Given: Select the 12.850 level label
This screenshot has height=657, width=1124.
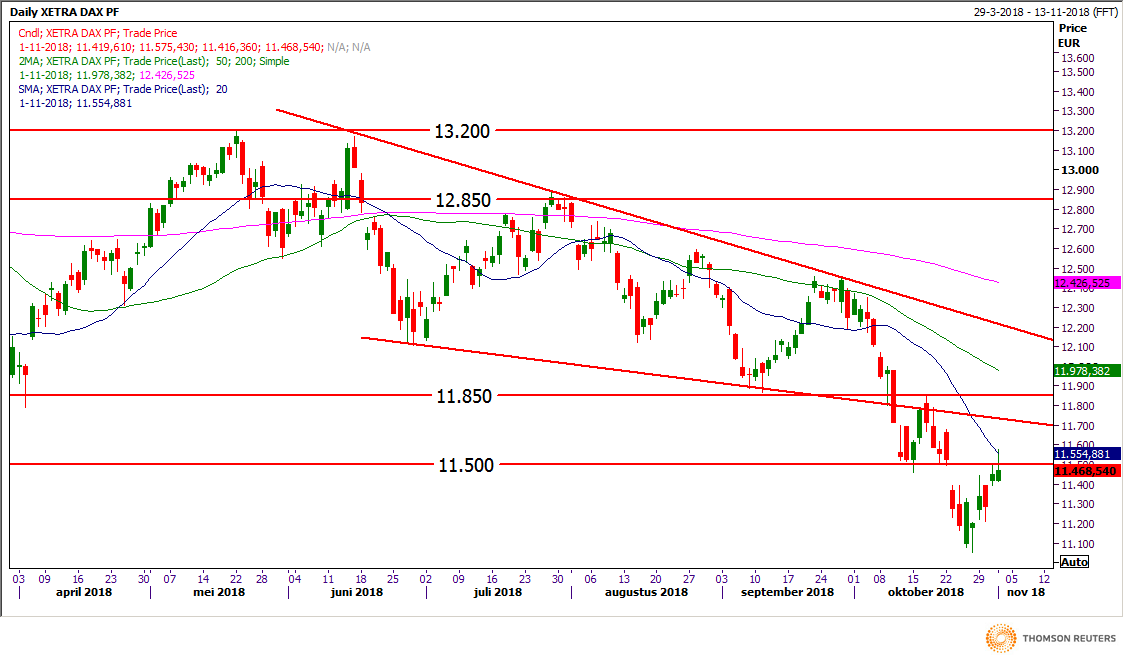Looking at the screenshot, I should coord(463,200).
